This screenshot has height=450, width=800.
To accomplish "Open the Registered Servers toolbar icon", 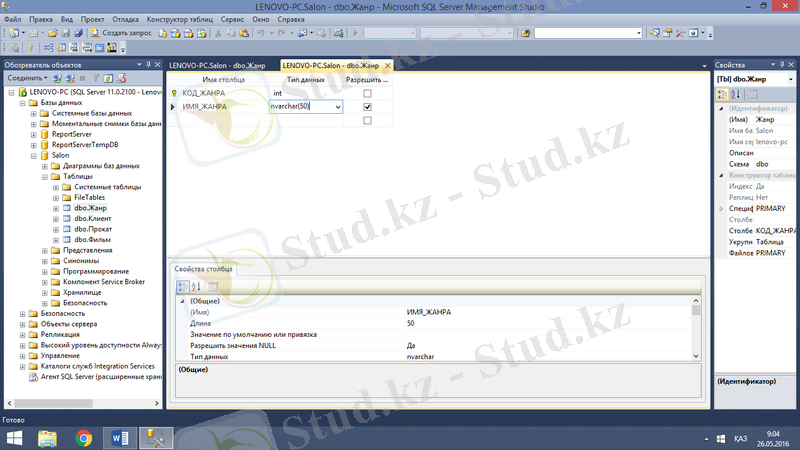I will [655, 33].
